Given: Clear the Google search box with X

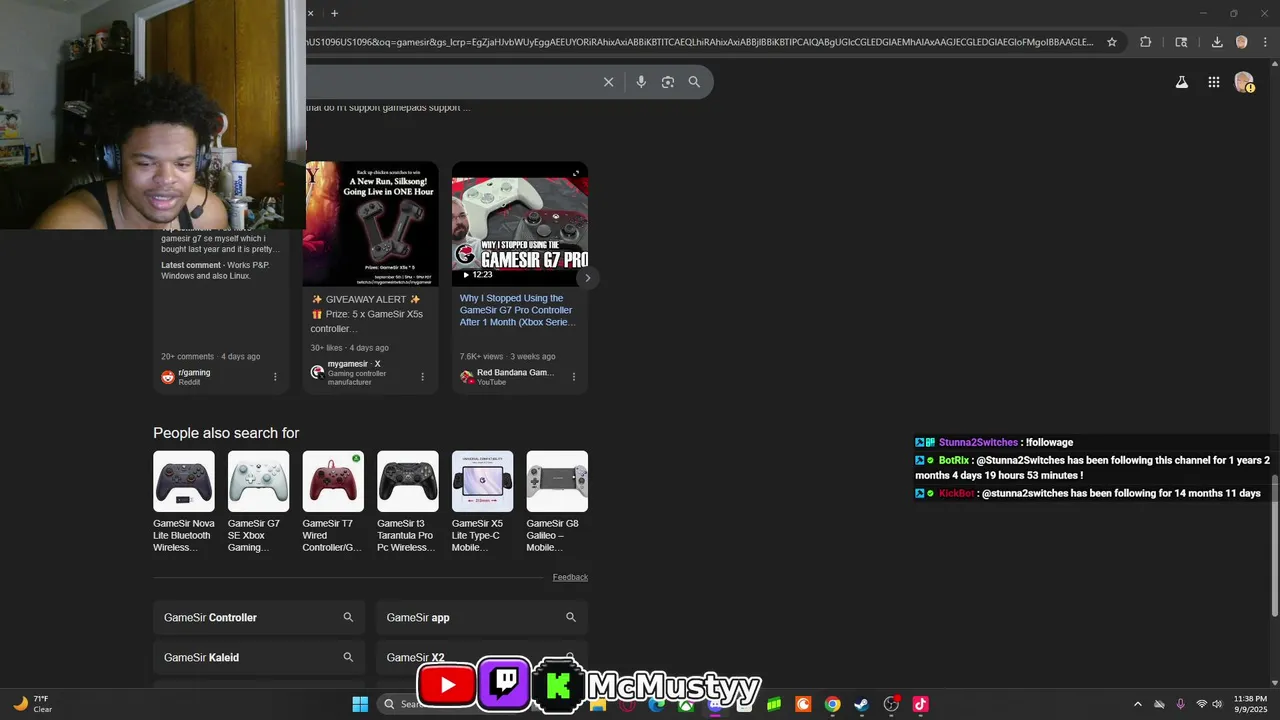Looking at the screenshot, I should click(608, 82).
